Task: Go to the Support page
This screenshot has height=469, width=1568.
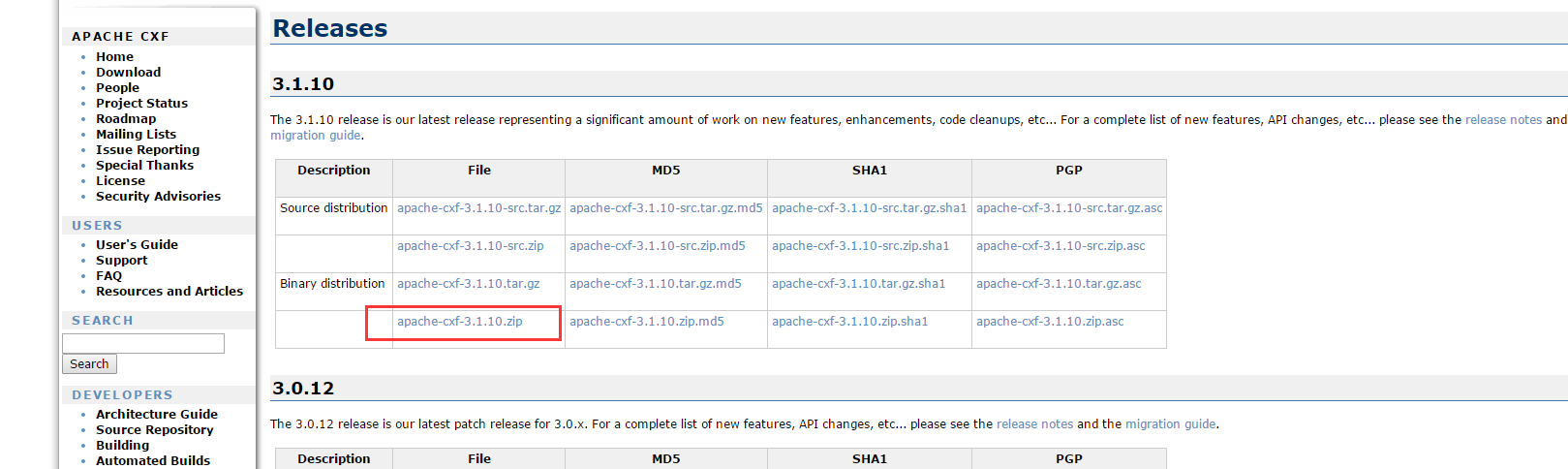Action: [x=121, y=261]
